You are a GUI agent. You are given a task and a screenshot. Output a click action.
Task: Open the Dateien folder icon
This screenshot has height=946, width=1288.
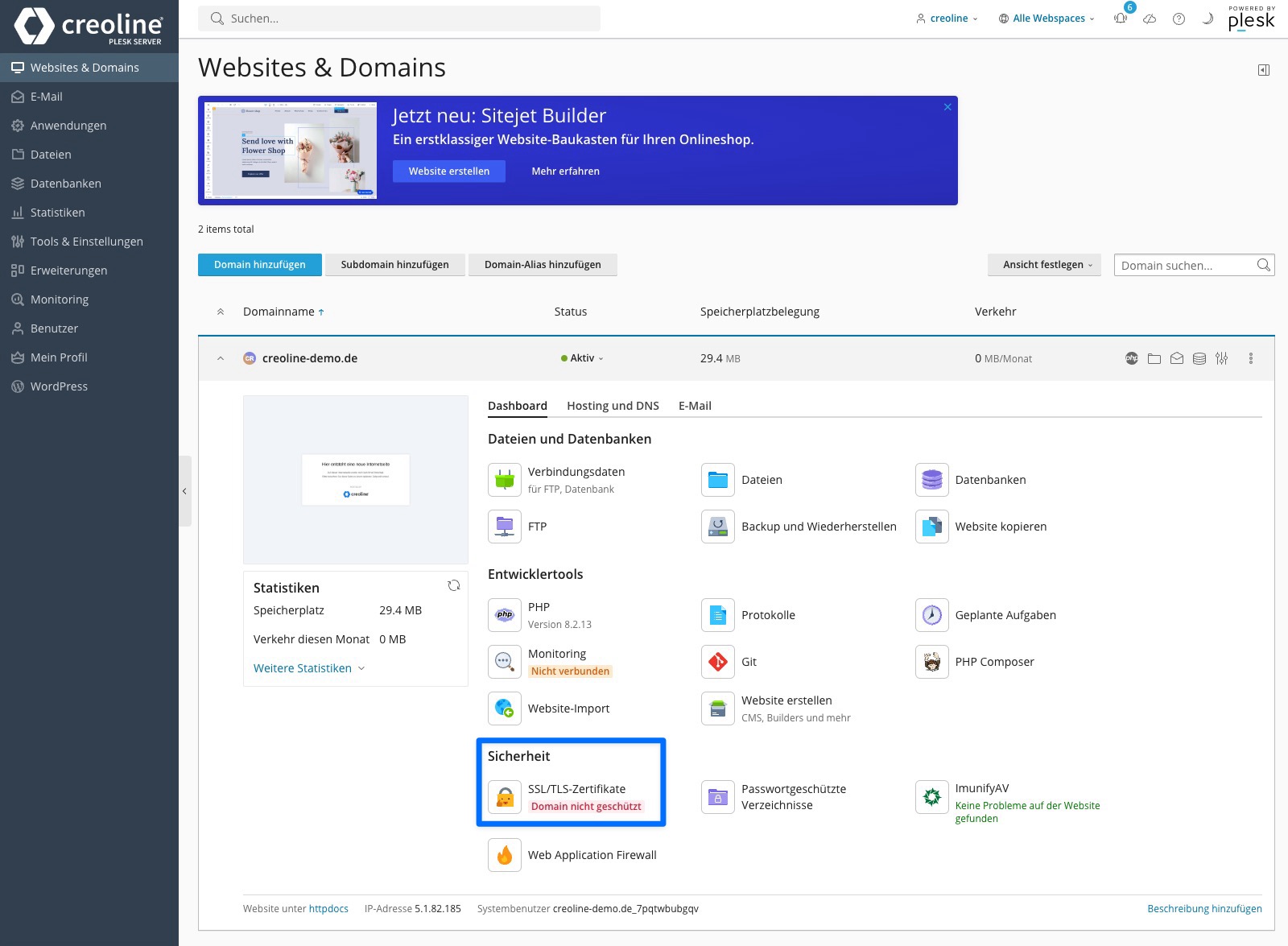[x=718, y=480]
